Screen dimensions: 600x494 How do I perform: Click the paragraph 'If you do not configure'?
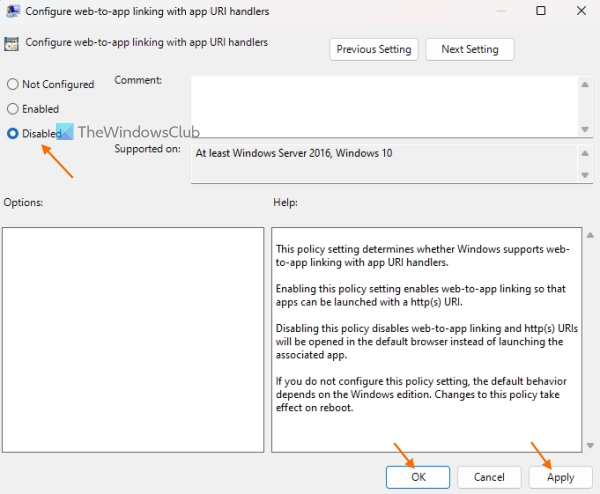click(421, 394)
